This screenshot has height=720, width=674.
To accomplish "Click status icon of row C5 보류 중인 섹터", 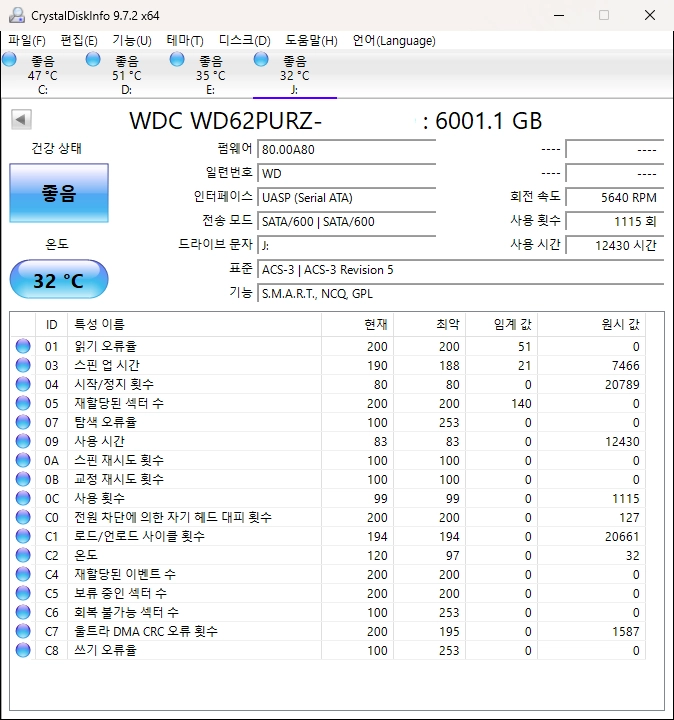I will point(23,593).
